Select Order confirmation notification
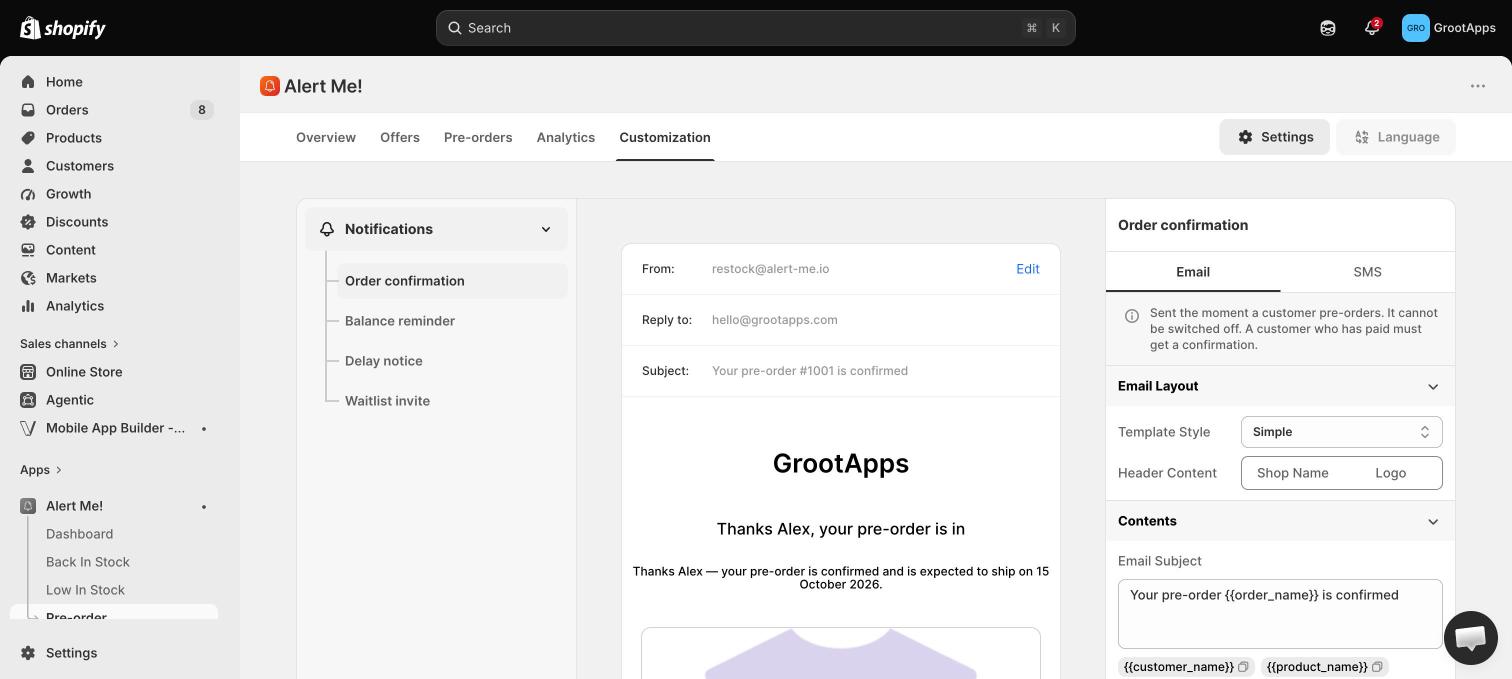The height and width of the screenshot is (679, 1512). (x=452, y=281)
